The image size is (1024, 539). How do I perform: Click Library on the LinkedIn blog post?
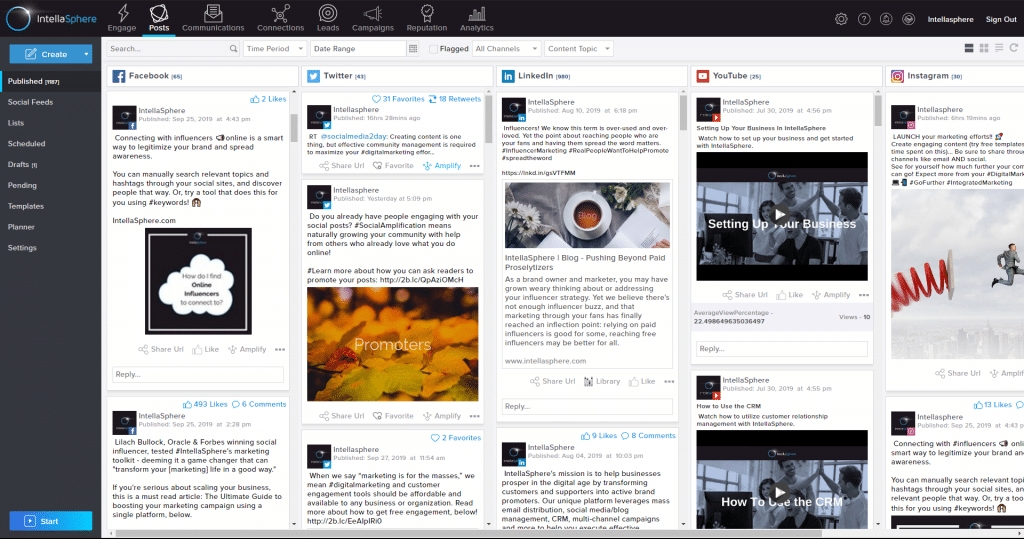point(601,382)
